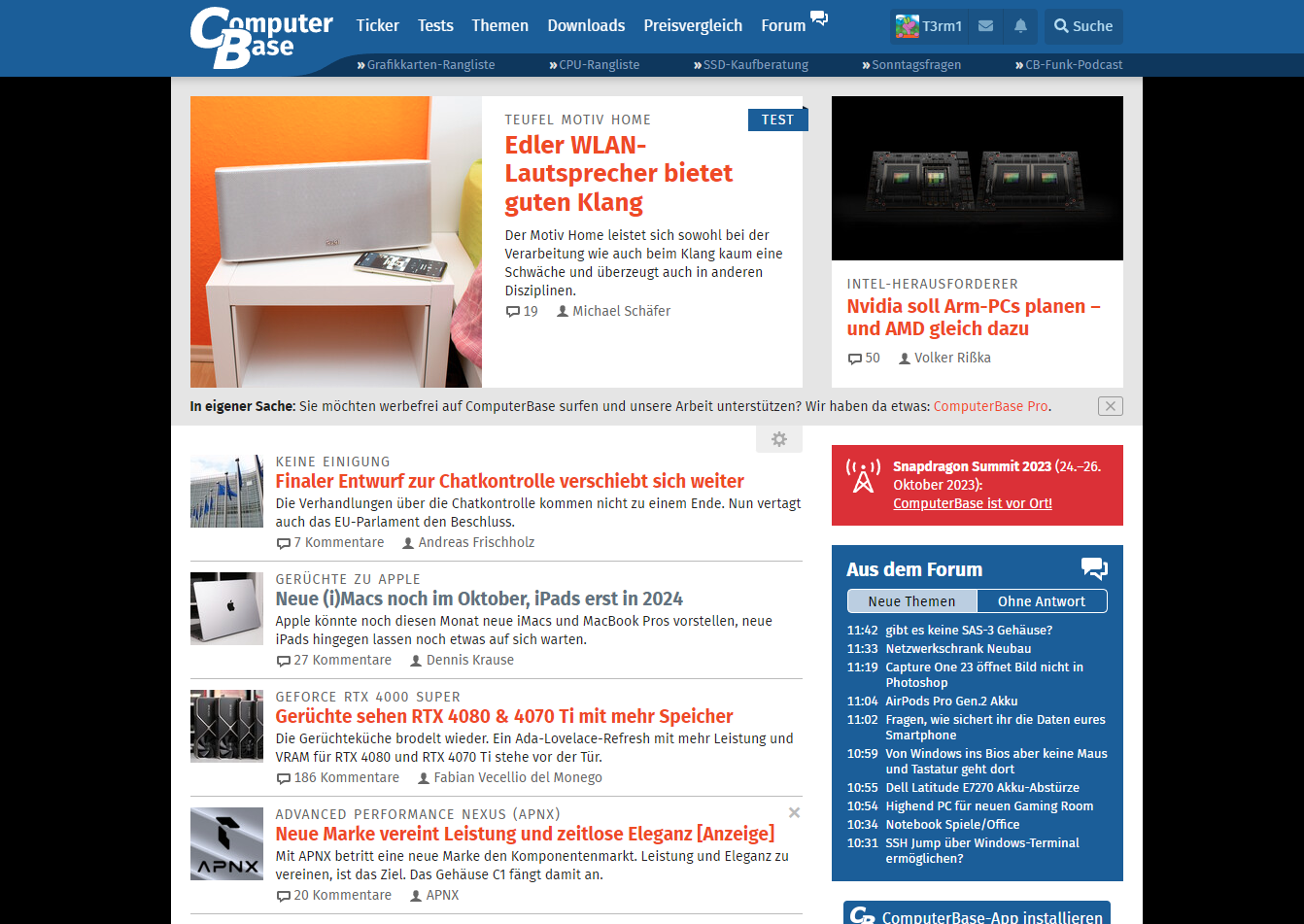Open the forum speech-bubble icon in navigation

tap(819, 17)
